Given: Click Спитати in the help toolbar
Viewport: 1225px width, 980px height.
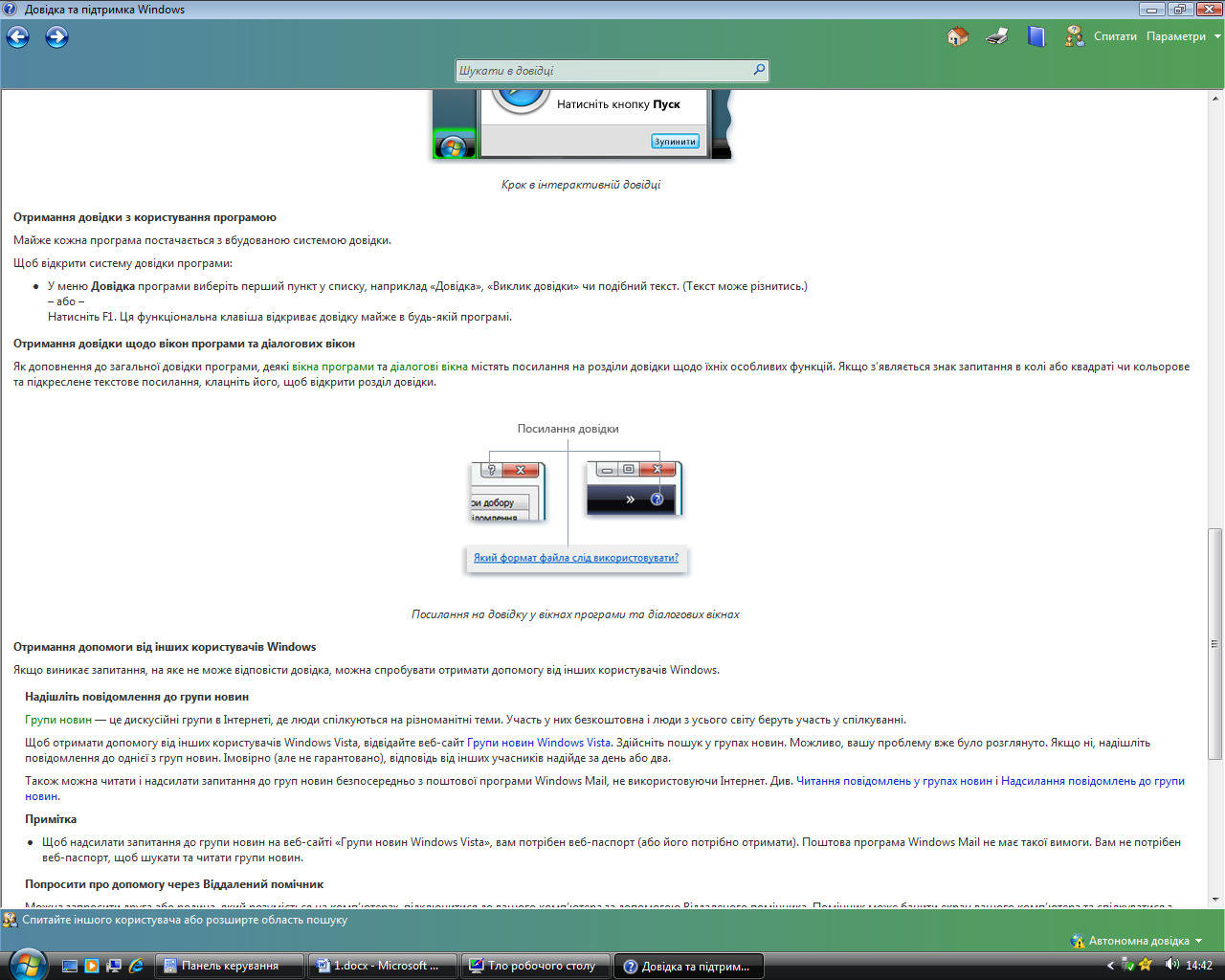Looking at the screenshot, I should click(1115, 36).
